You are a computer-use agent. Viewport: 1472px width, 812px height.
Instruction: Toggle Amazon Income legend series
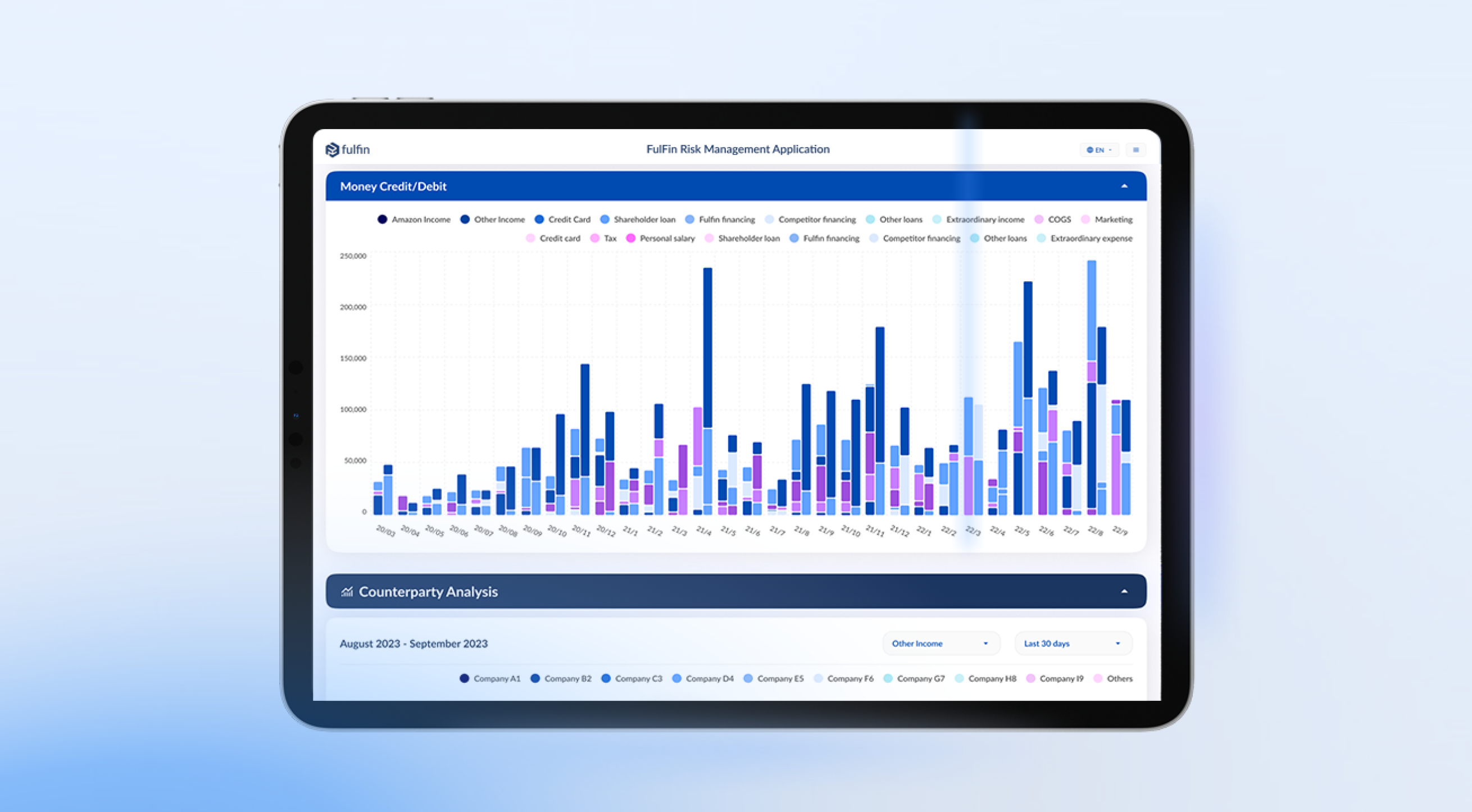click(382, 219)
